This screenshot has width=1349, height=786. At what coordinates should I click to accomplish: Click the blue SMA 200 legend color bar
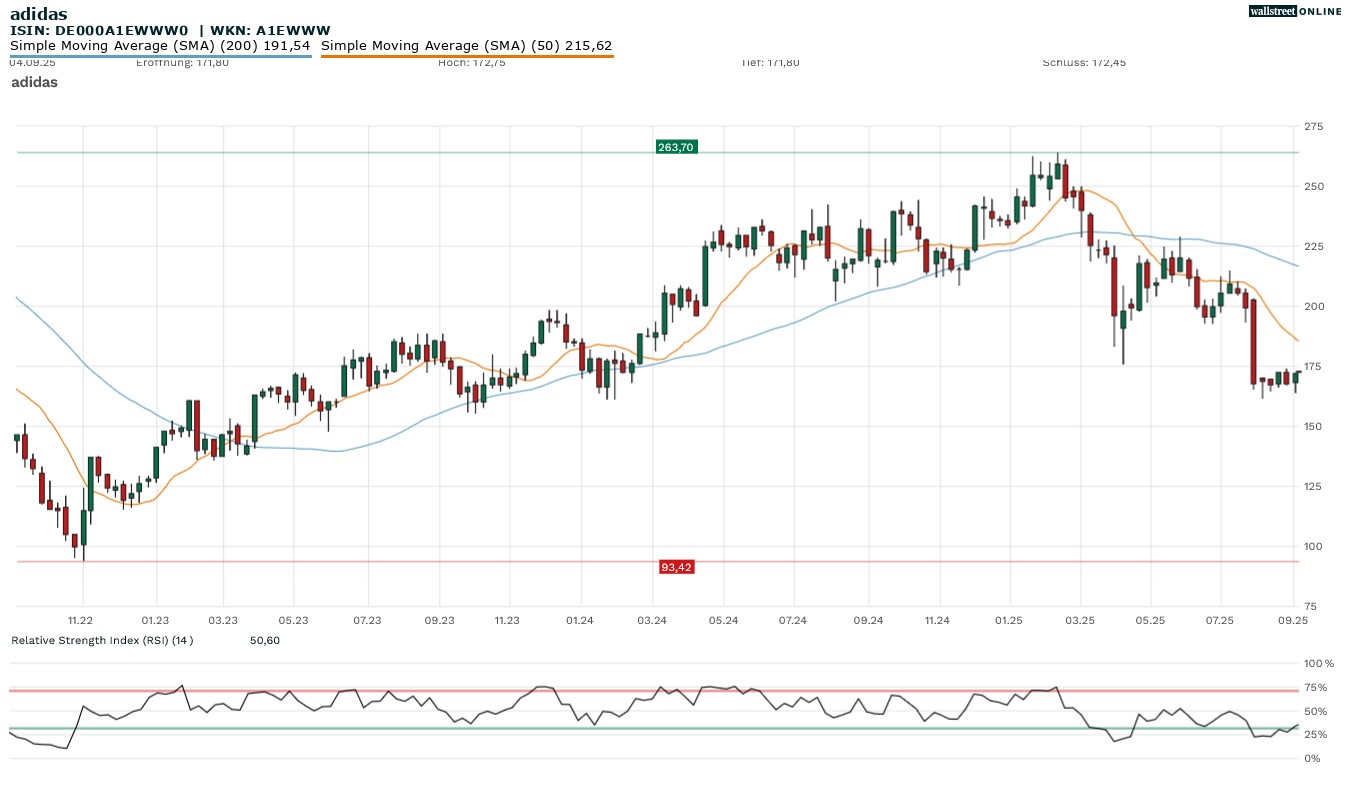click(161, 56)
